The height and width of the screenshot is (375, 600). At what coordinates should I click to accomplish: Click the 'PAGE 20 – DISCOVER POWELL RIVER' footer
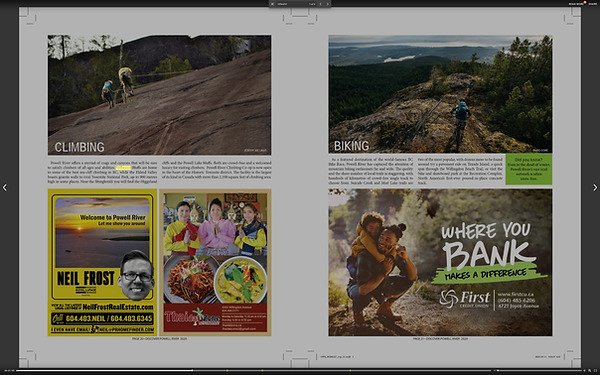[x=160, y=339]
